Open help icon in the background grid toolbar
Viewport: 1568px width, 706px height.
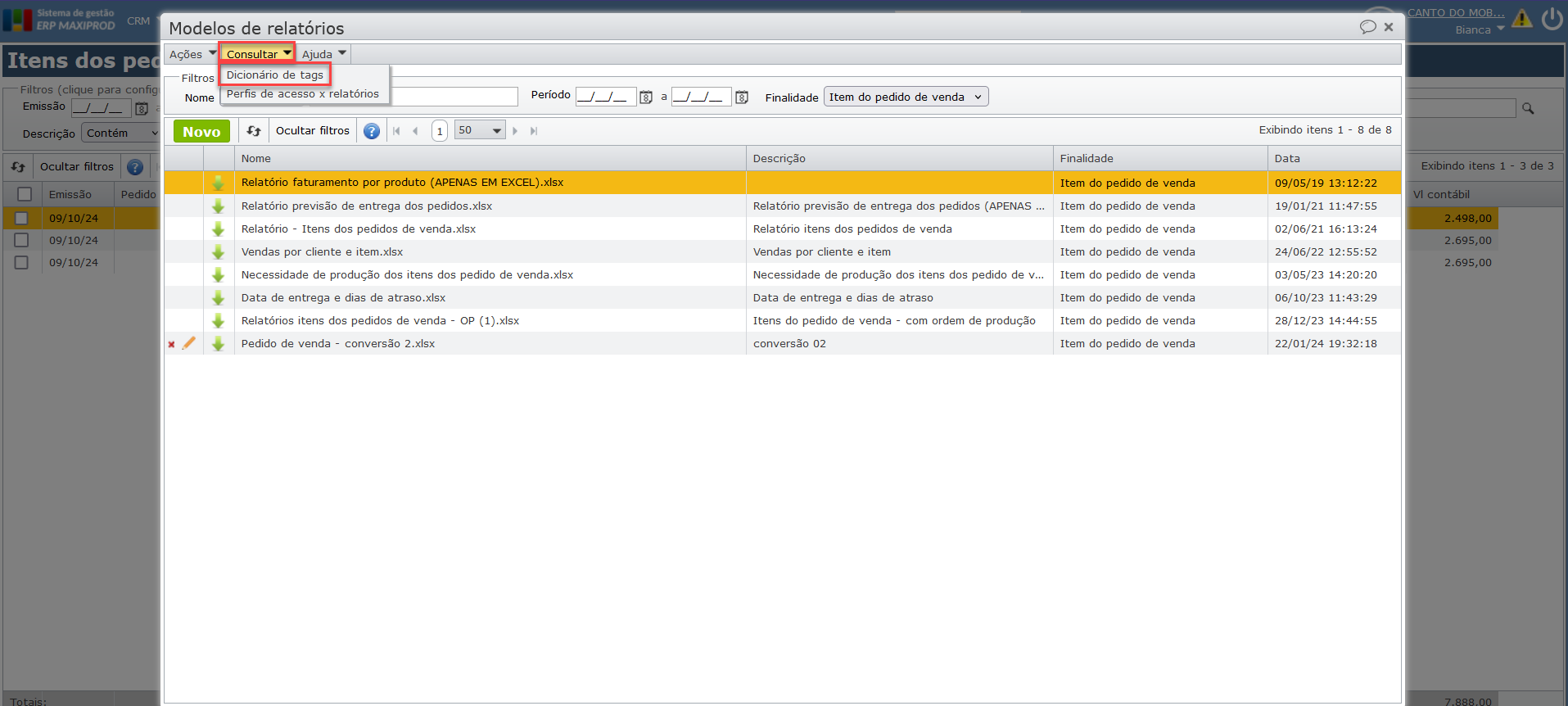pyautogui.click(x=135, y=167)
